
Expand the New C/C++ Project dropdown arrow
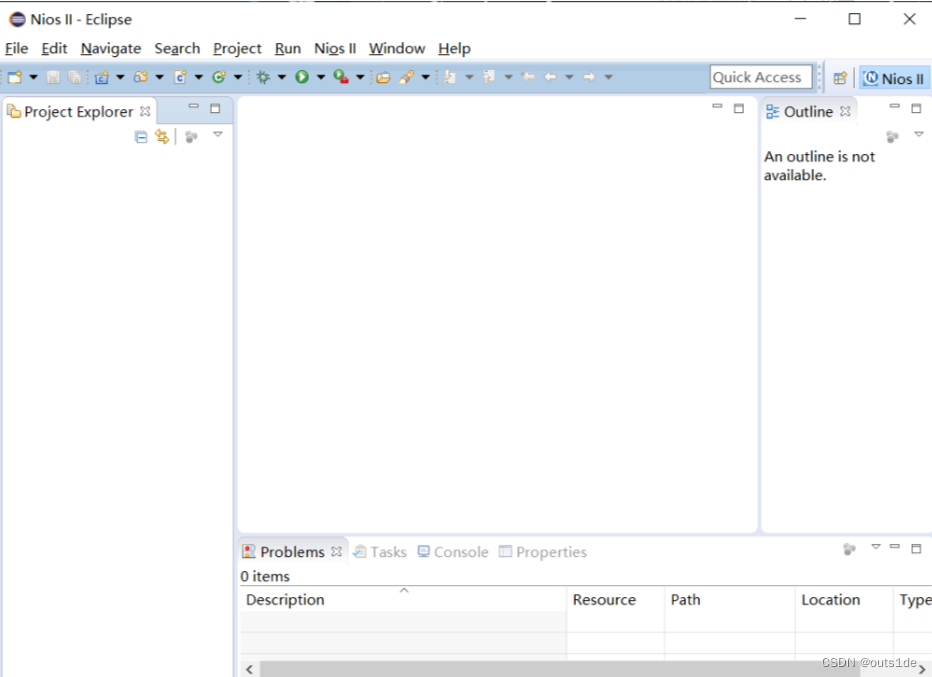(120, 77)
